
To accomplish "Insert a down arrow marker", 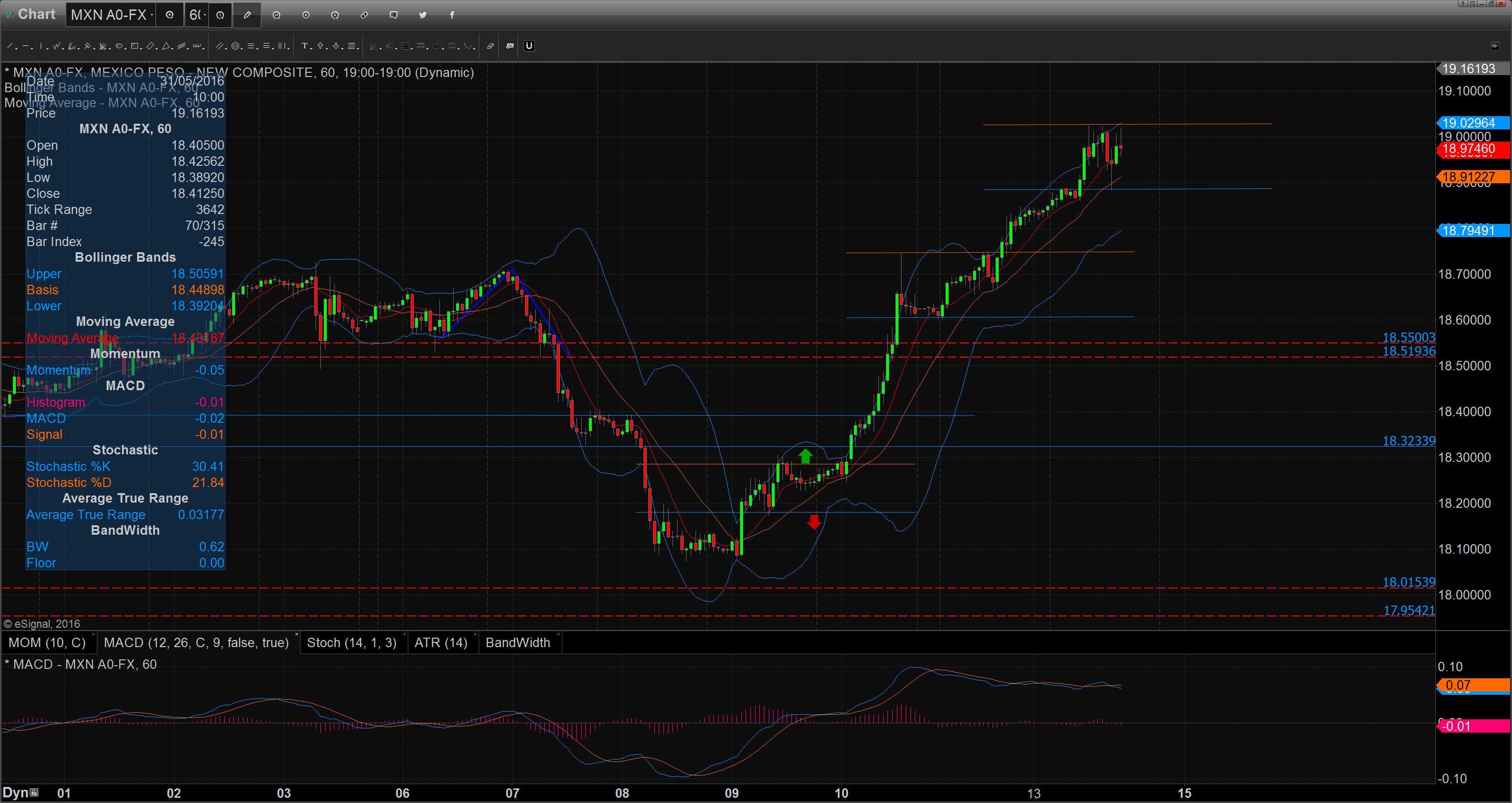I will coord(336,46).
